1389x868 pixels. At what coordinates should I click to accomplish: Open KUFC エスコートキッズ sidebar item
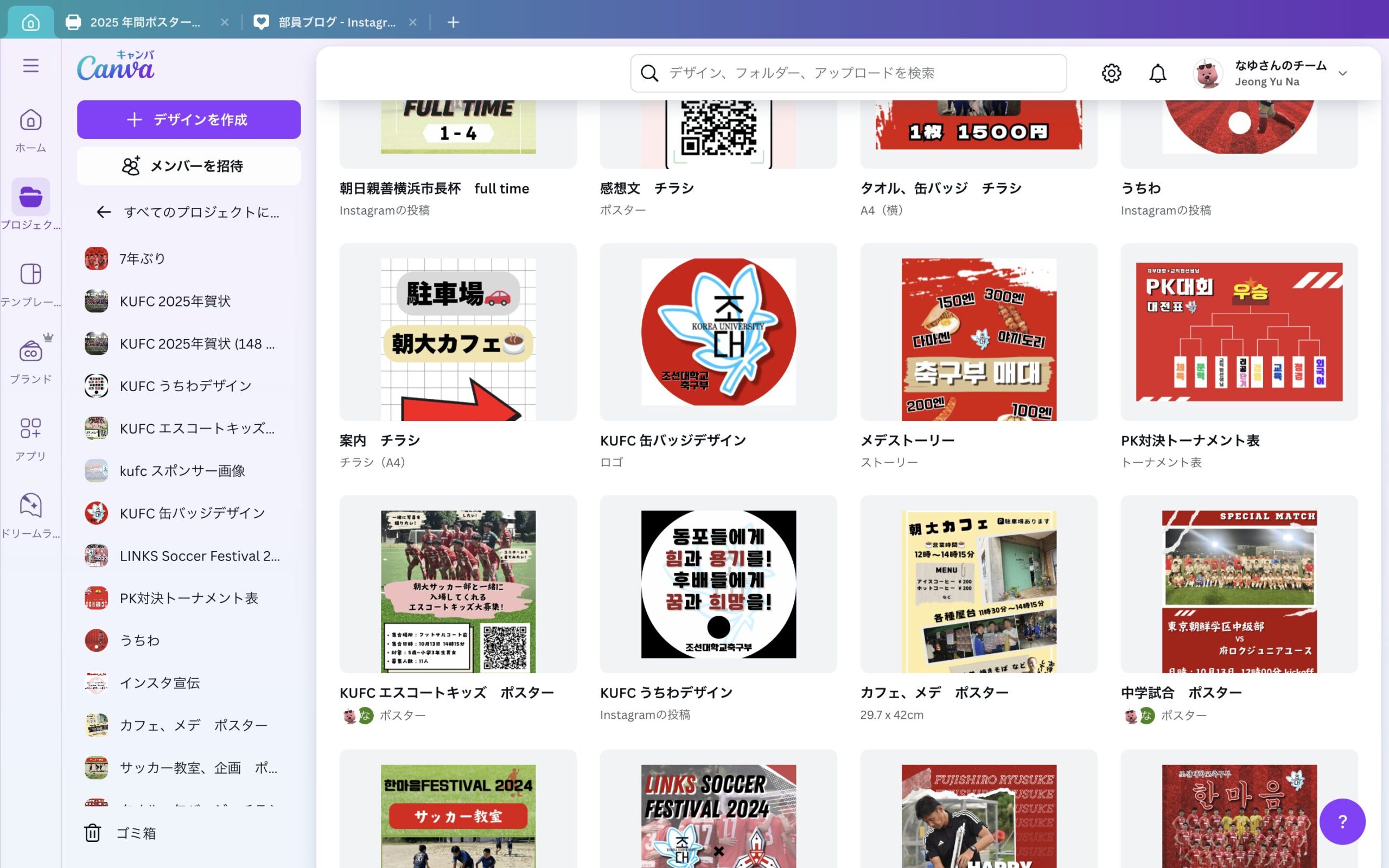(x=189, y=428)
